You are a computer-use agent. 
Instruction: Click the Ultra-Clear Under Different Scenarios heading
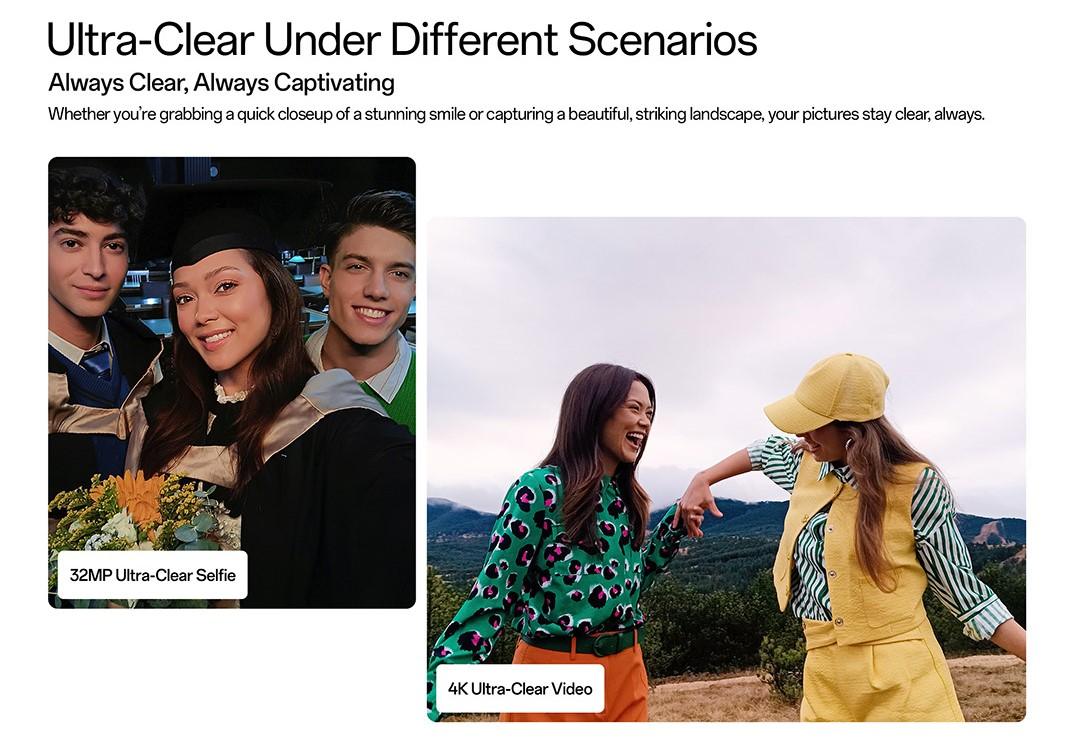(402, 39)
